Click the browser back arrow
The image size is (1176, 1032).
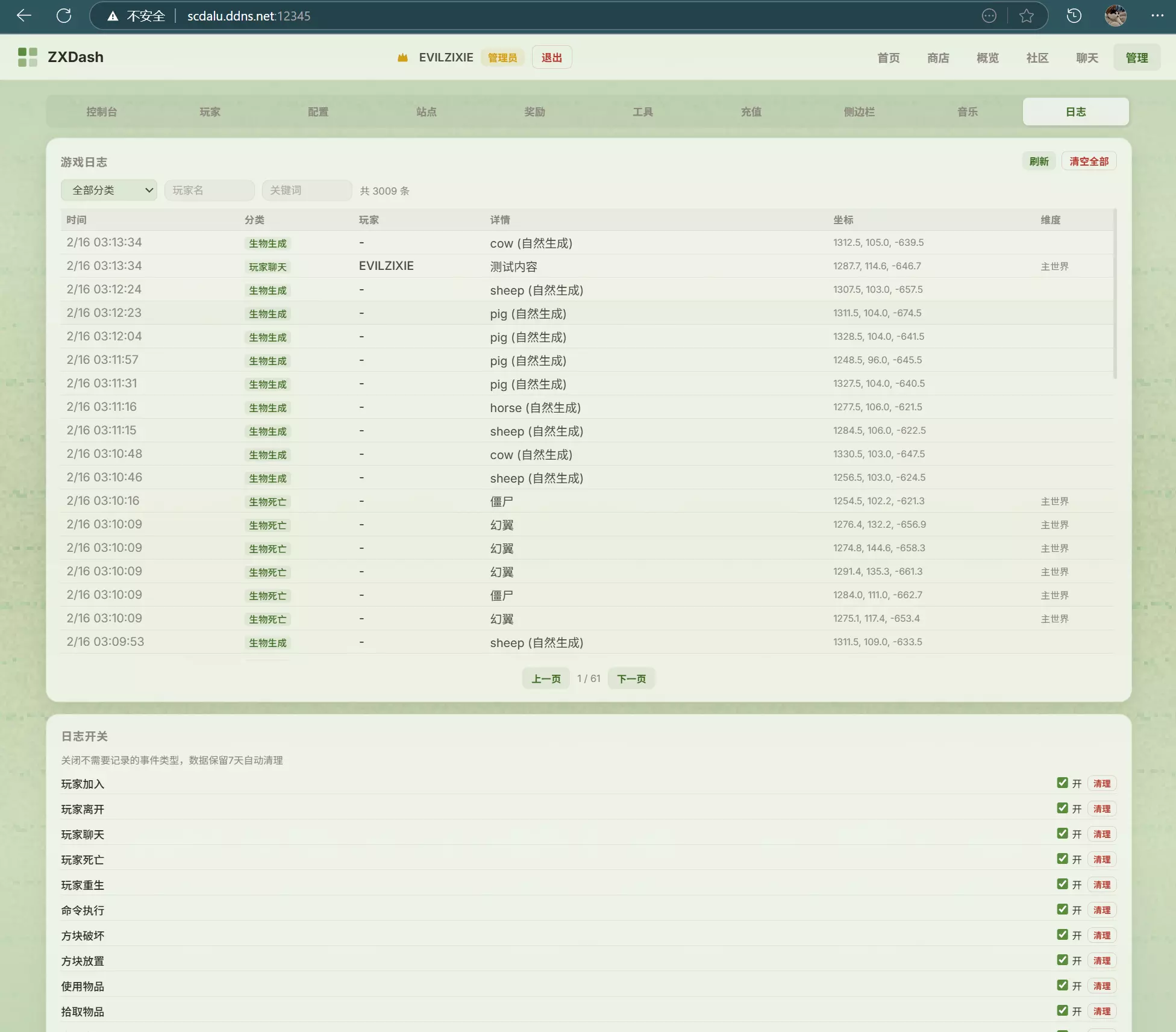pyautogui.click(x=24, y=16)
